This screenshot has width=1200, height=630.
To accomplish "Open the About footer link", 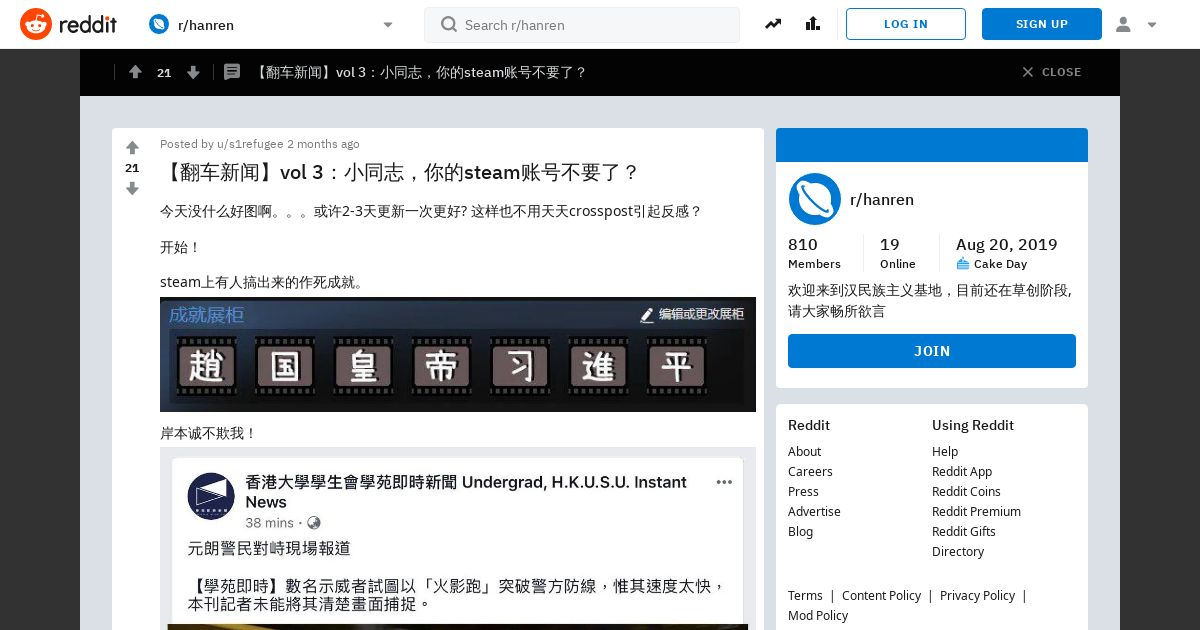I will point(804,451).
